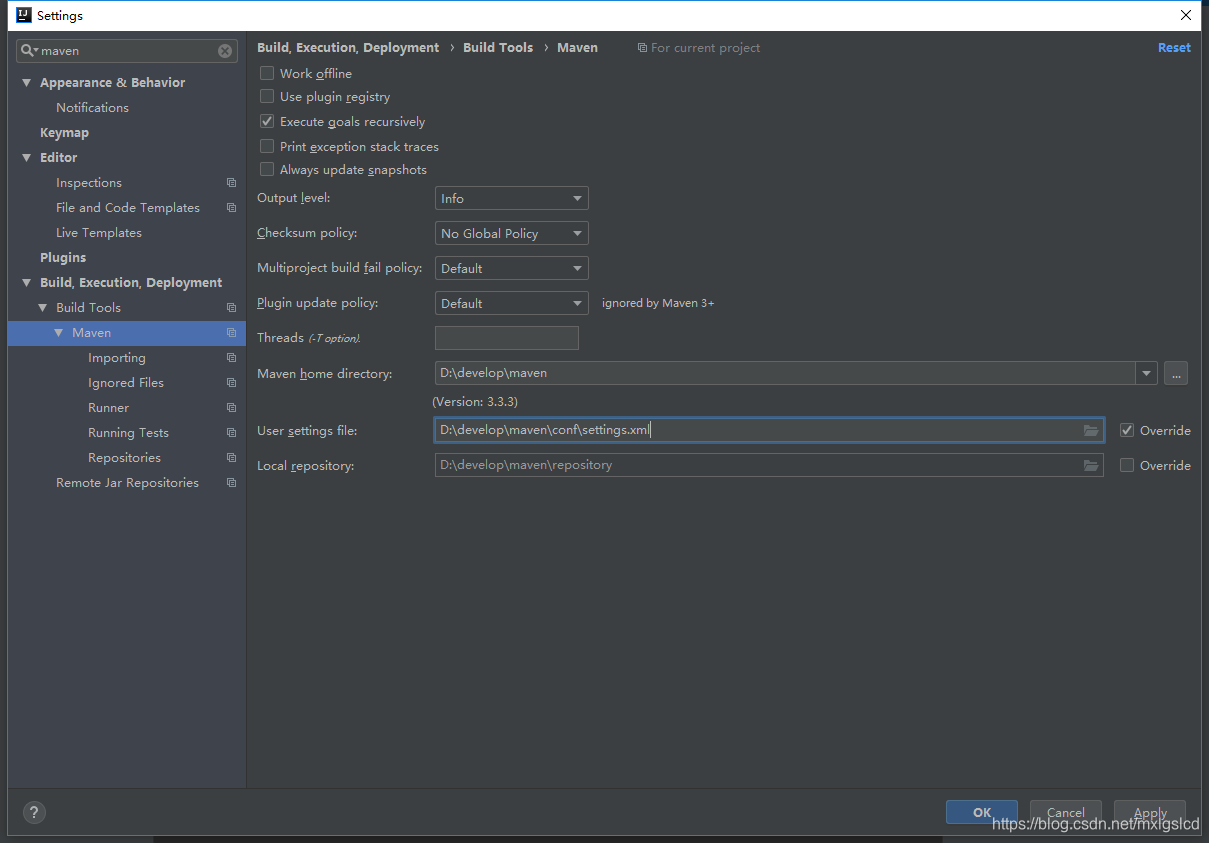Open the Plugin update policy dropdown
The height and width of the screenshot is (843, 1209).
click(512, 303)
